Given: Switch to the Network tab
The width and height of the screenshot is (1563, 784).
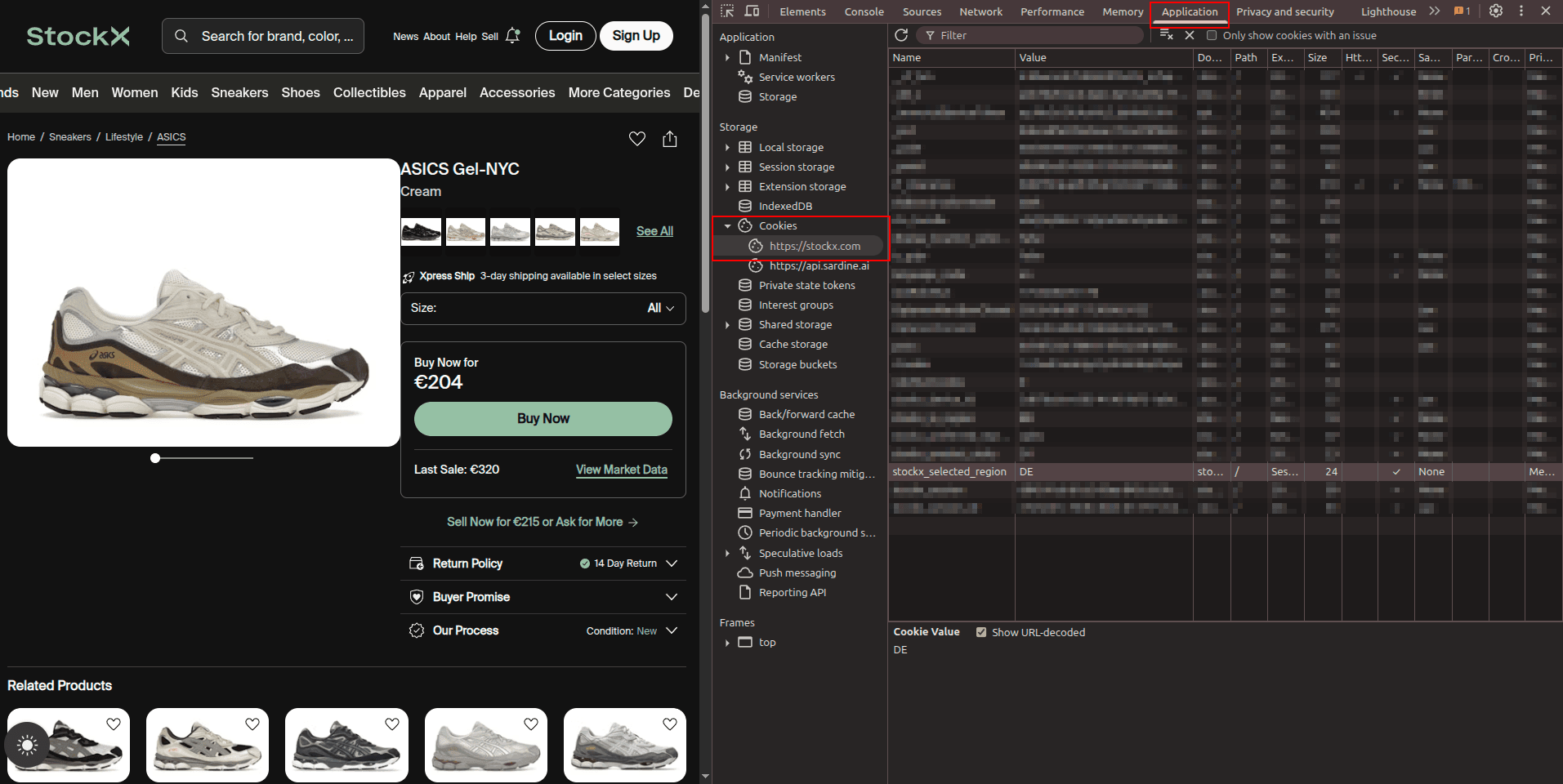Looking at the screenshot, I should click(x=980, y=11).
